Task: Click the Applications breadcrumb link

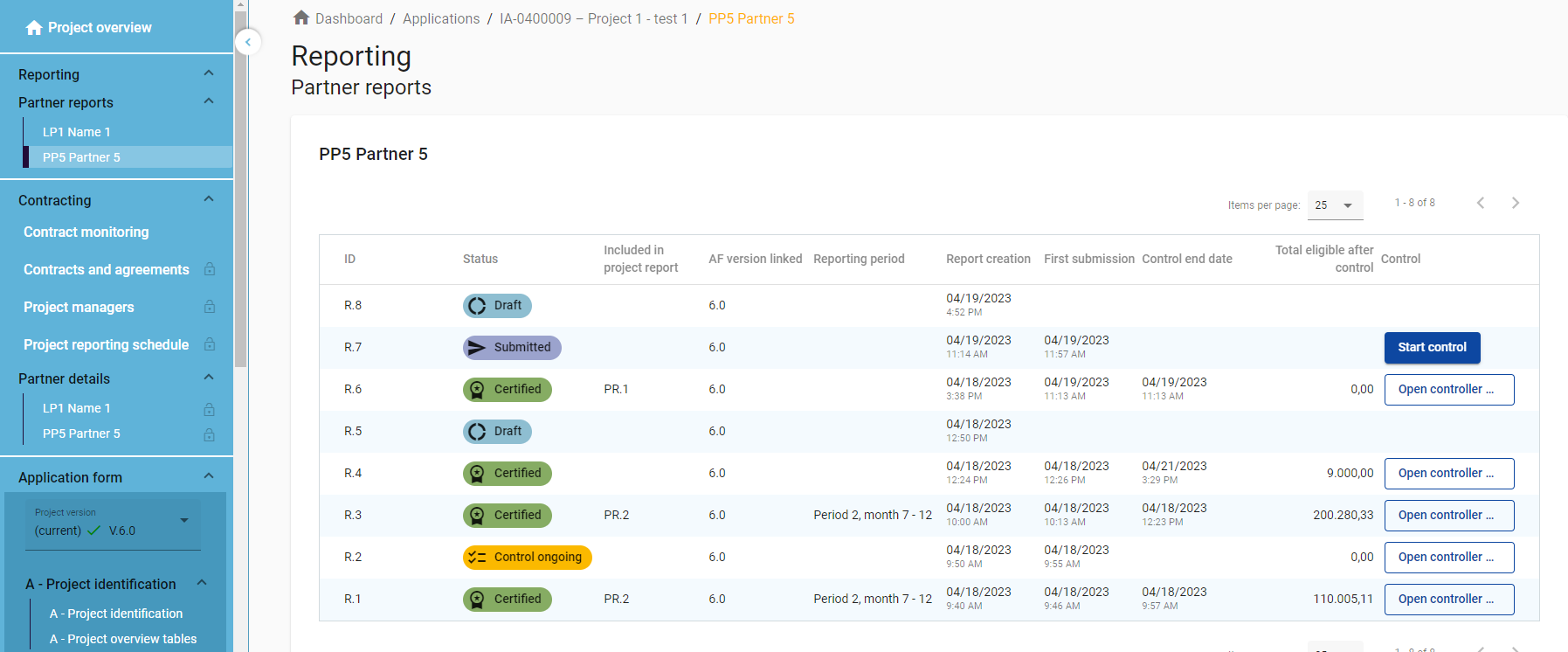Action: (x=441, y=18)
